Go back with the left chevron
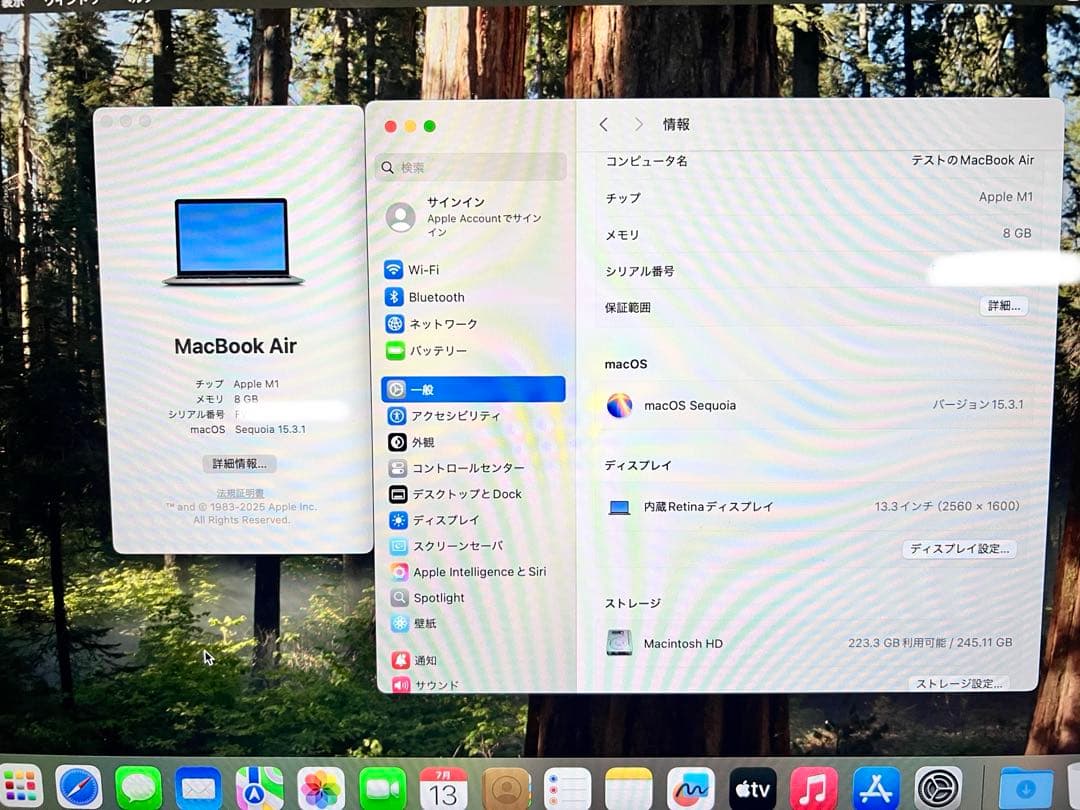This screenshot has height=810, width=1080. pos(604,125)
